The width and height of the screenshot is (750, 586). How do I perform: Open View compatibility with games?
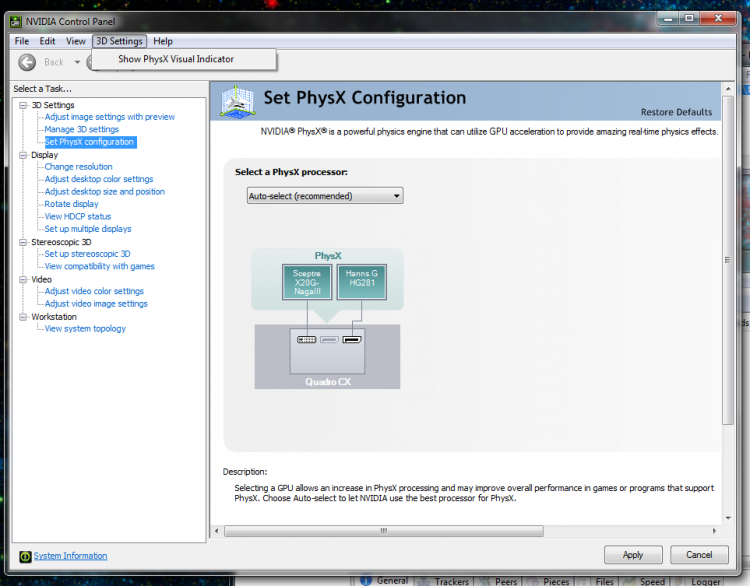pos(99,266)
